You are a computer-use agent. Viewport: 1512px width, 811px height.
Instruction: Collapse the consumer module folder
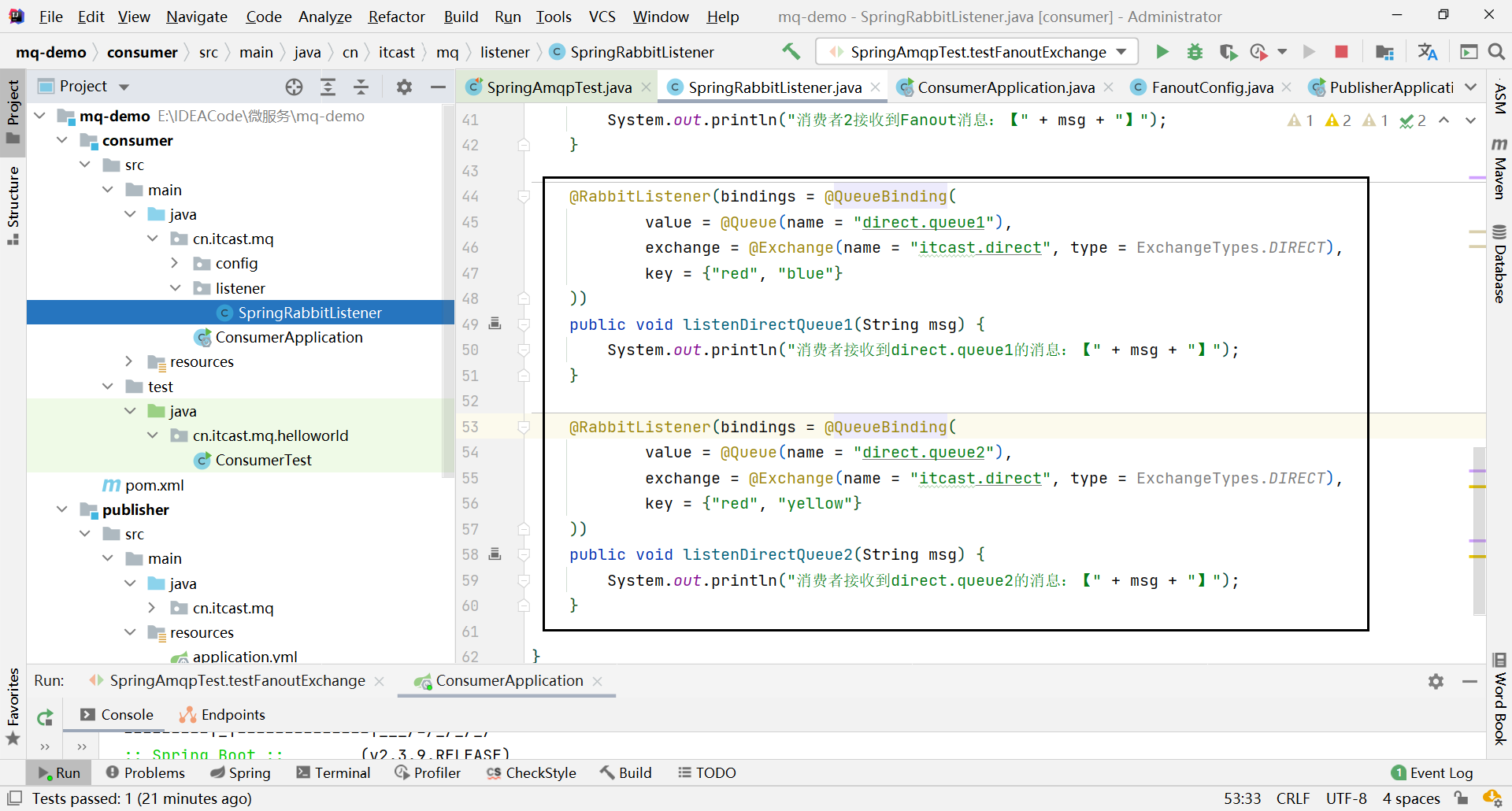(x=62, y=140)
